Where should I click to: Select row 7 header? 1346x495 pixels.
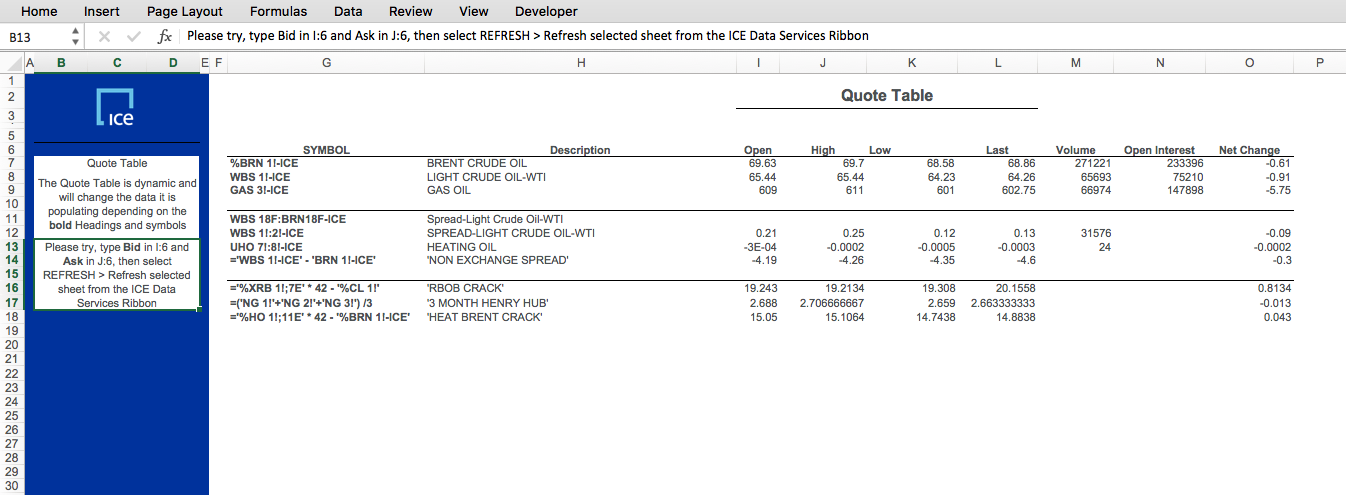pos(11,163)
